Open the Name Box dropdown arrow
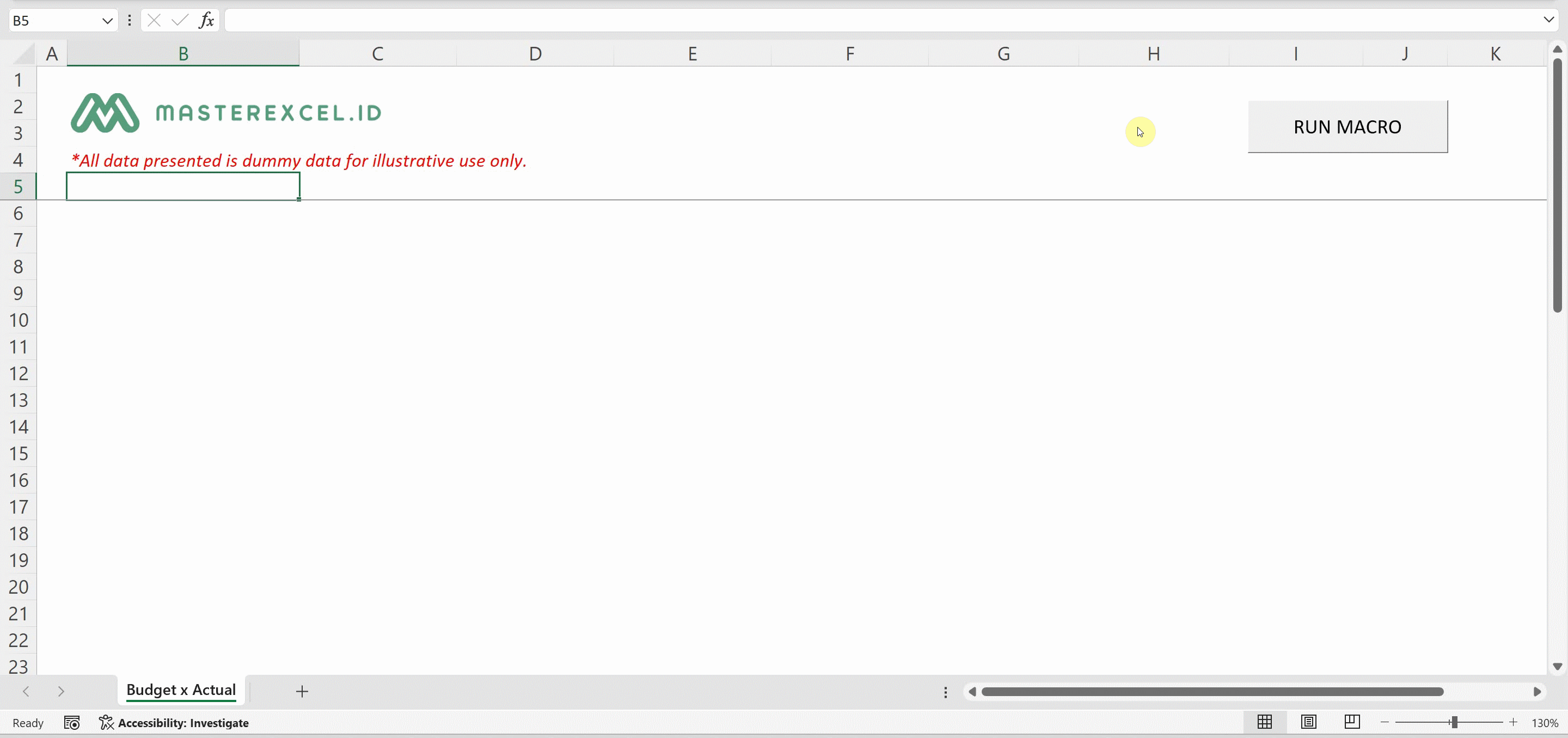Image resolution: width=1568 pixels, height=738 pixels. click(107, 21)
